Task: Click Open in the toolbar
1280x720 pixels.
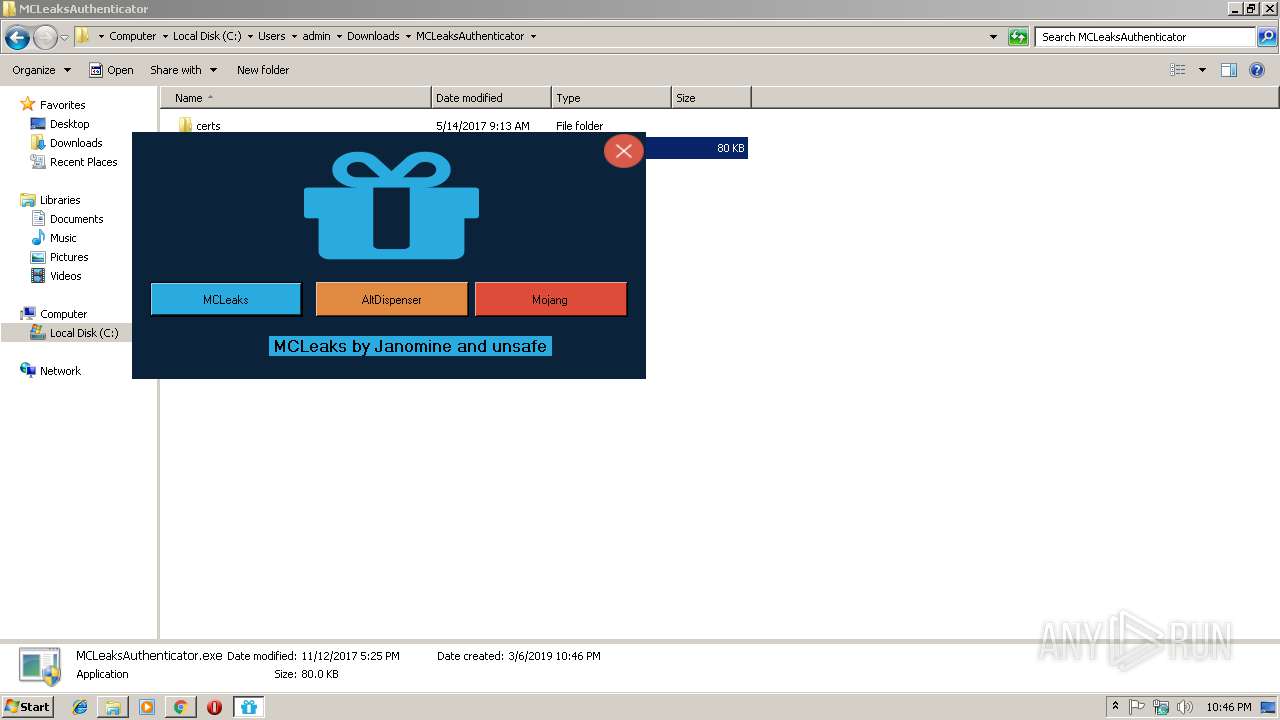Action: pos(111,70)
